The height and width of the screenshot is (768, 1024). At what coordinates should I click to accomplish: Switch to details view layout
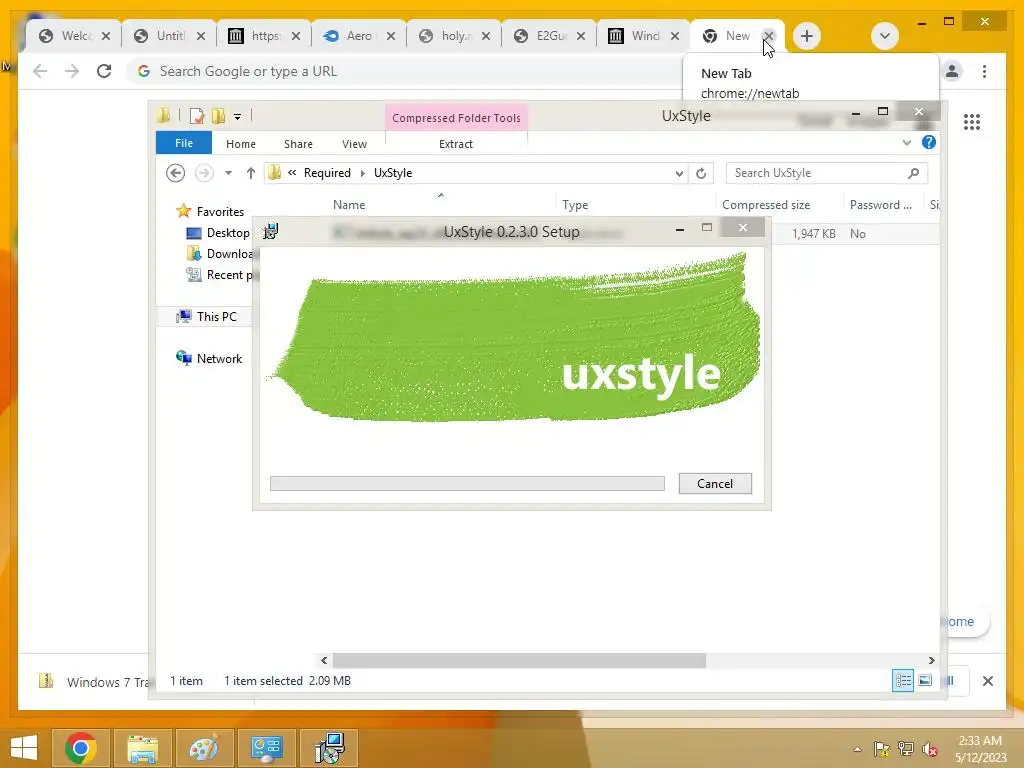tap(903, 680)
